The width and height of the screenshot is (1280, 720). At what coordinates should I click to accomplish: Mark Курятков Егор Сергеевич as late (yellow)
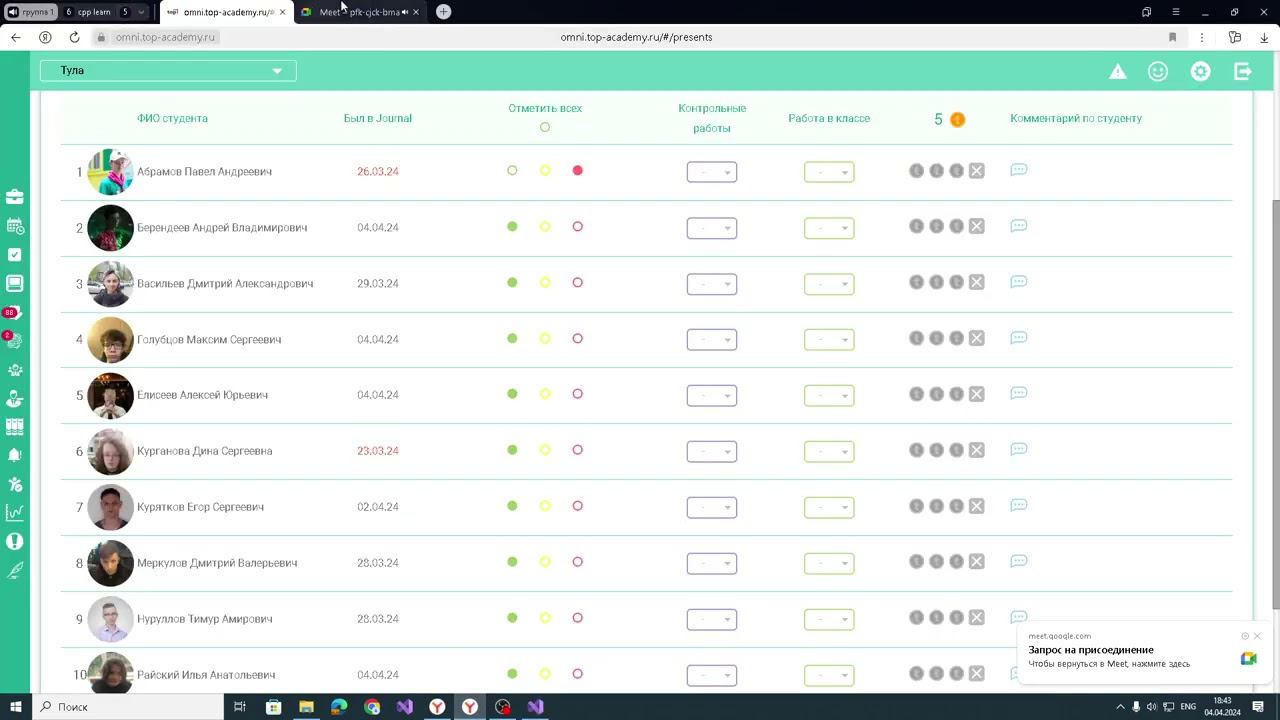(545, 506)
